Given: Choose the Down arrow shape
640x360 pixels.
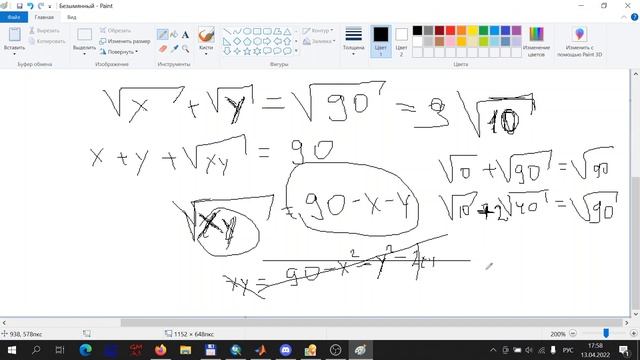Looking at the screenshot, I should coord(227,51).
